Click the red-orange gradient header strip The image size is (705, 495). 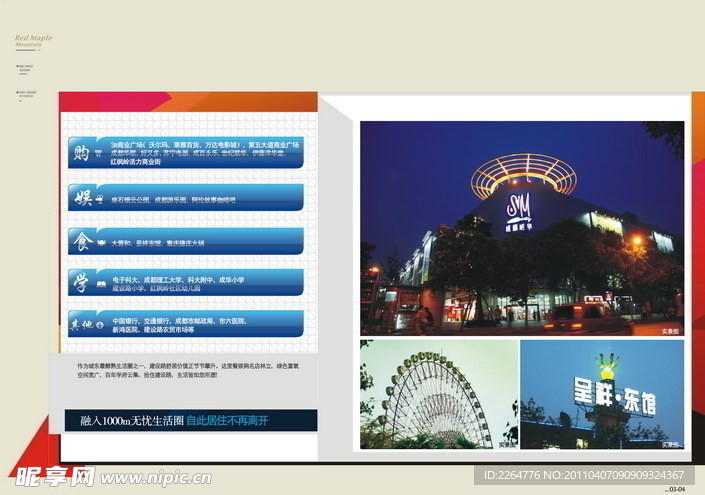(188, 101)
